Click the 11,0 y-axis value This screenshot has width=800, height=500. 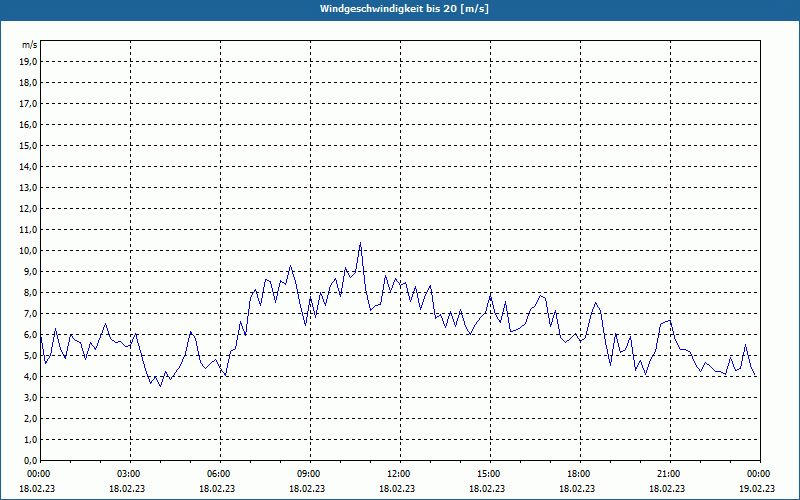(28, 230)
